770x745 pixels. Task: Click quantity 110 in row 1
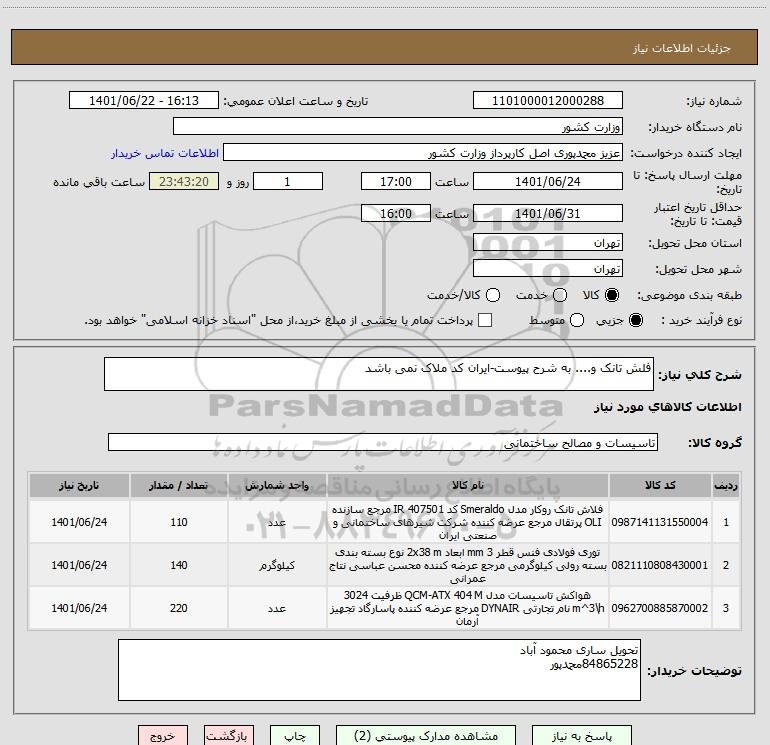tap(179, 522)
